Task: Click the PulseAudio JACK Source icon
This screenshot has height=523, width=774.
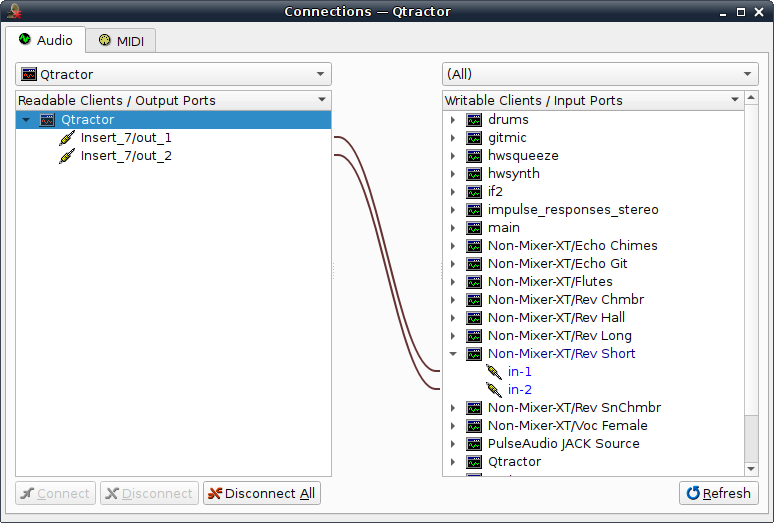Action: point(474,444)
